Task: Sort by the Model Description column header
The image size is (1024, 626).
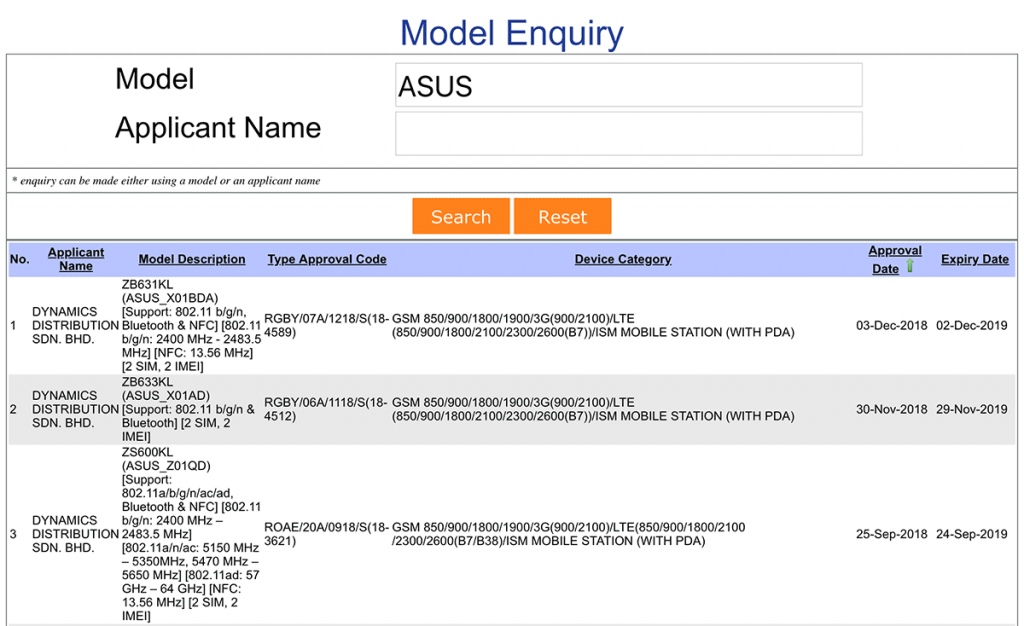Action: [x=192, y=259]
